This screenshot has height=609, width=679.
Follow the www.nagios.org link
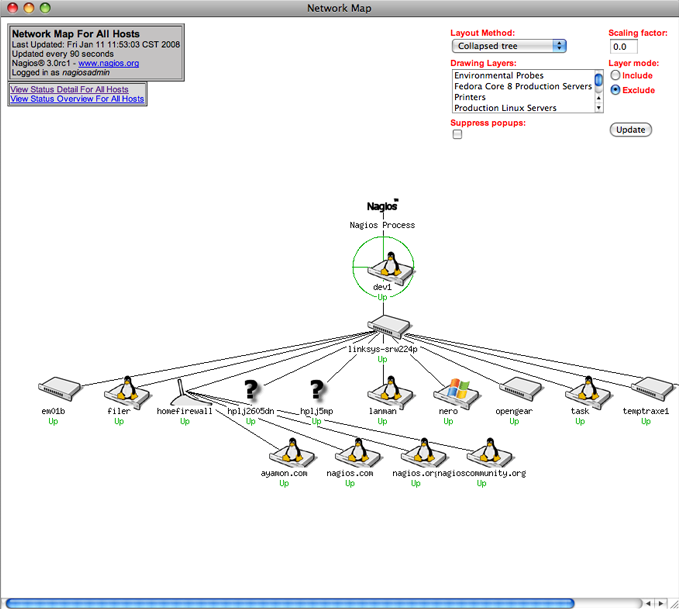pyautogui.click(x=109, y=63)
